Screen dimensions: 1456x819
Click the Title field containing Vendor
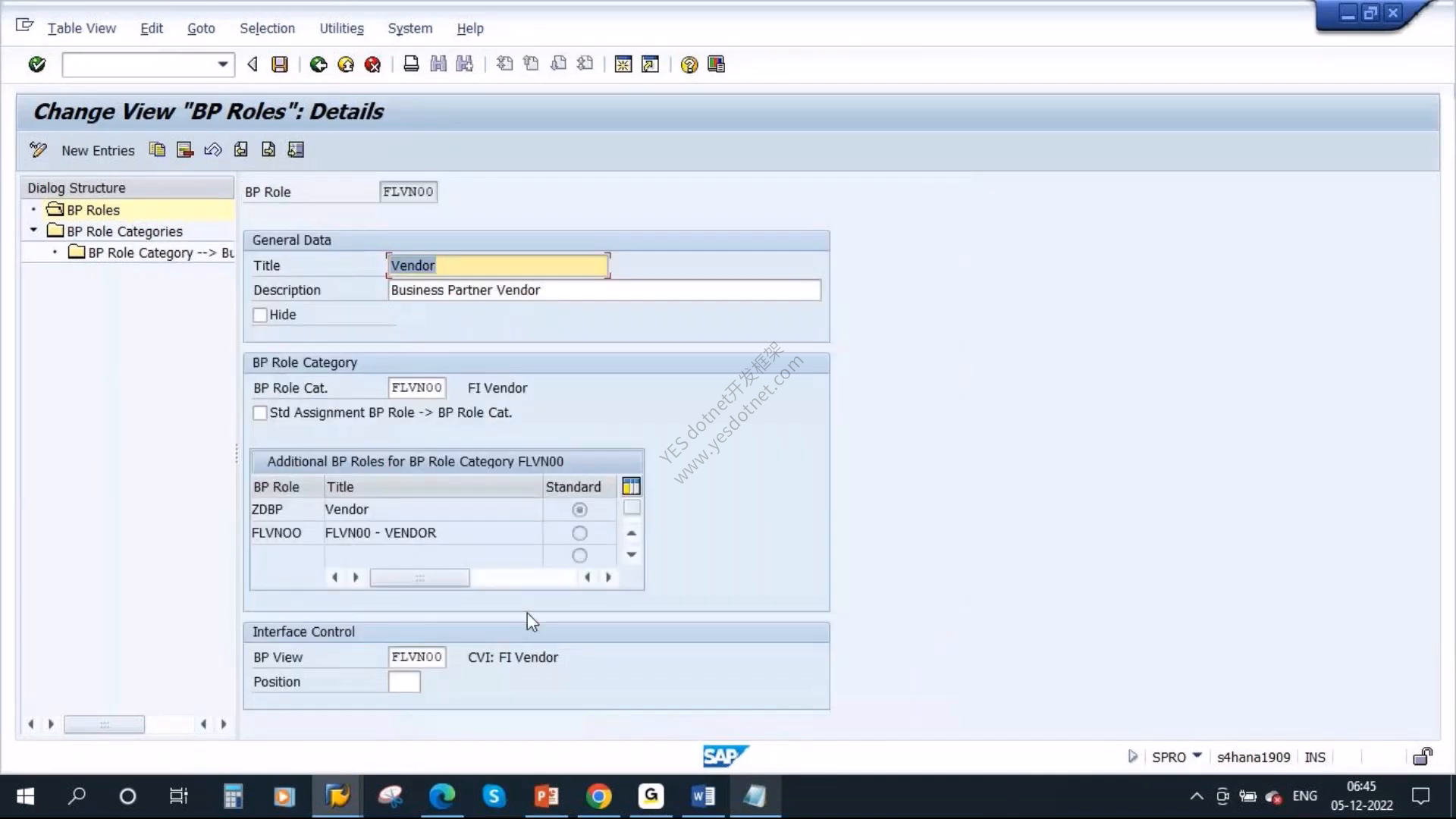coord(497,265)
